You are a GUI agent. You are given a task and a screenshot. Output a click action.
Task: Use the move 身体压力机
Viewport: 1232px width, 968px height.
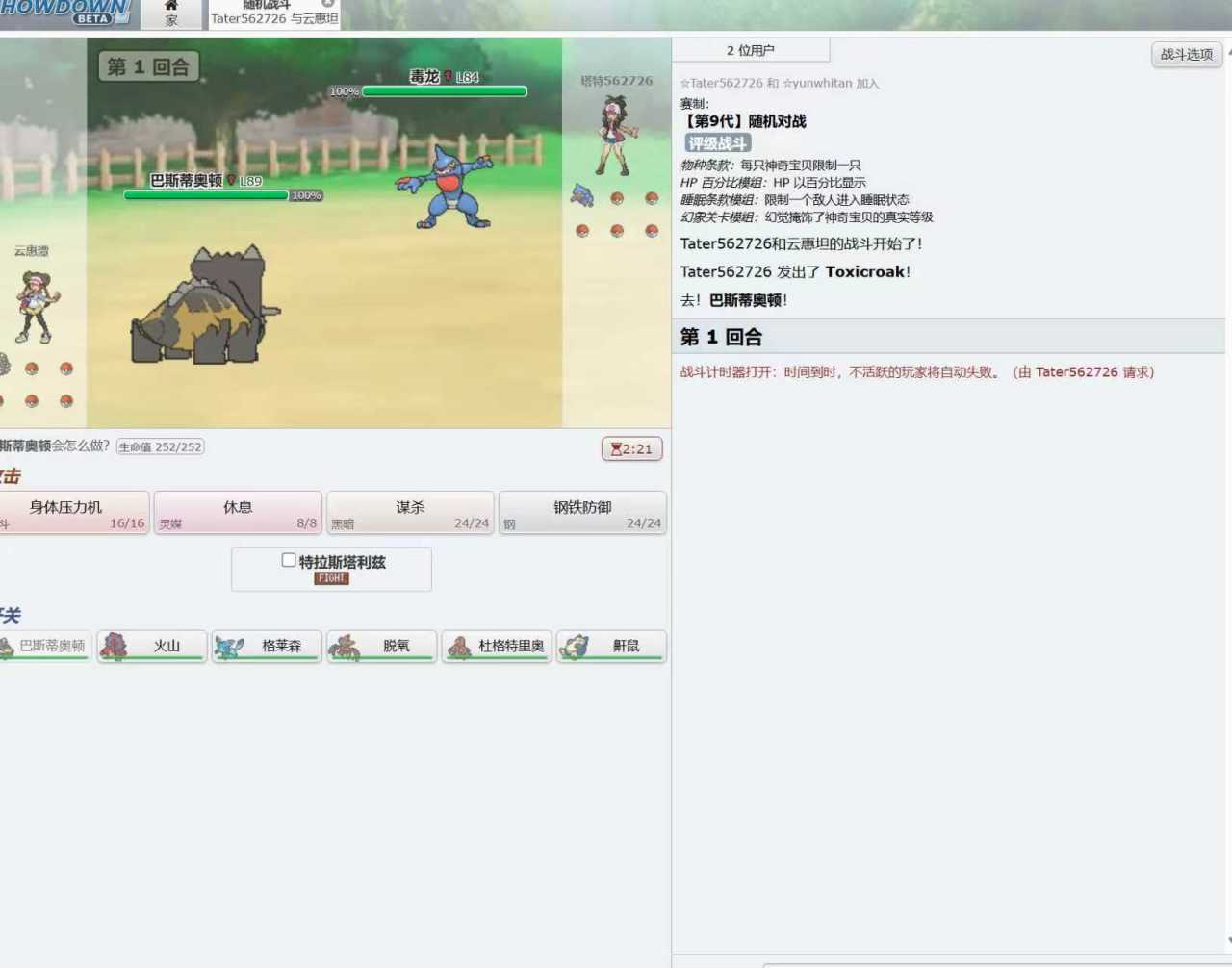(74, 513)
